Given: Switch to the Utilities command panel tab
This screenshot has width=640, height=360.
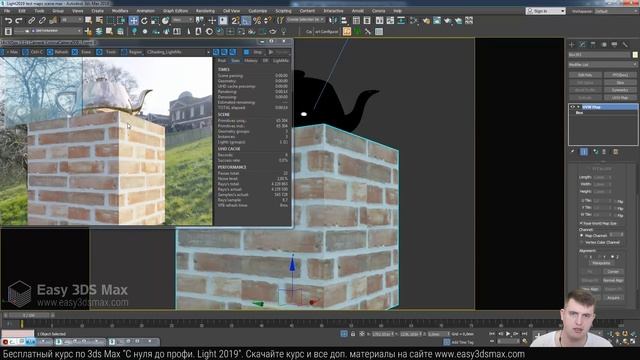Looking at the screenshot, I should click(625, 44).
